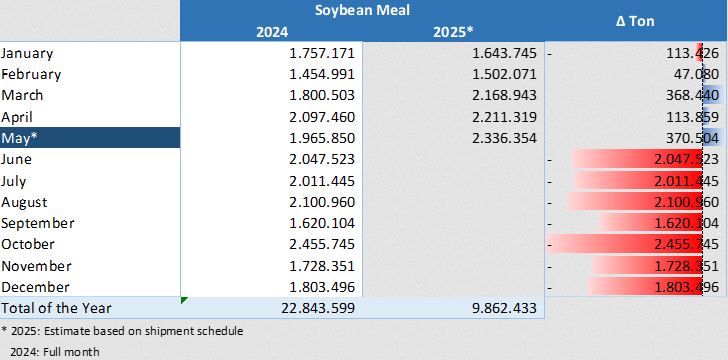This screenshot has height=360, width=728.
Task: Select March 2025 value 2.168.943
Action: (504, 95)
